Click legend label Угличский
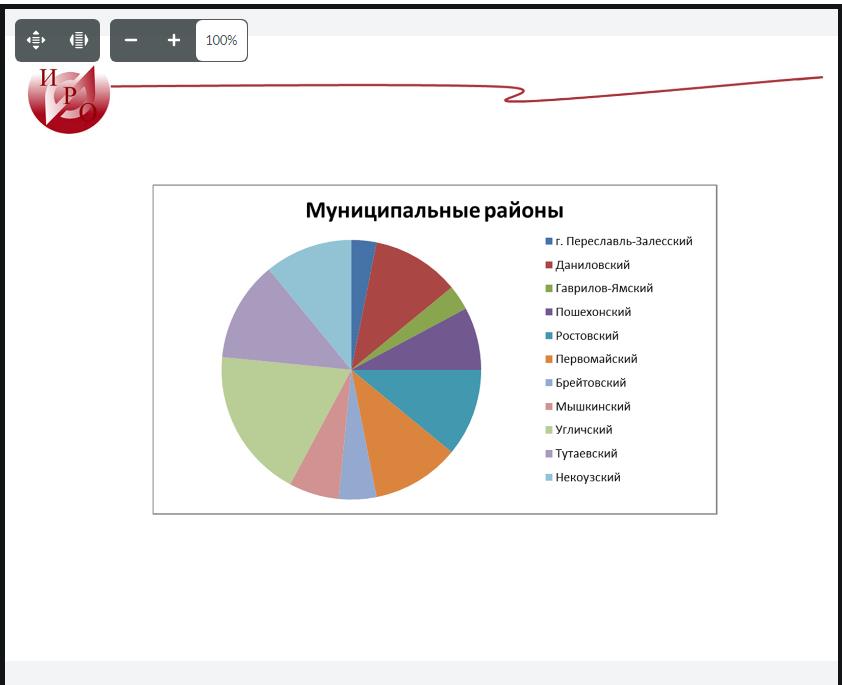 (x=584, y=429)
